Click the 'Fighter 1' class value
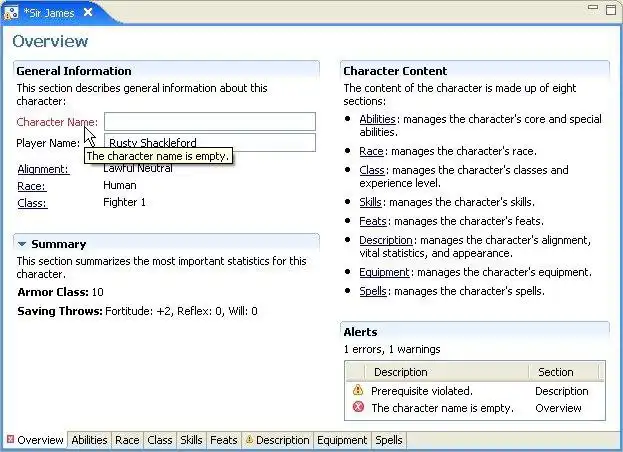The width and height of the screenshot is (623, 452). point(124,203)
